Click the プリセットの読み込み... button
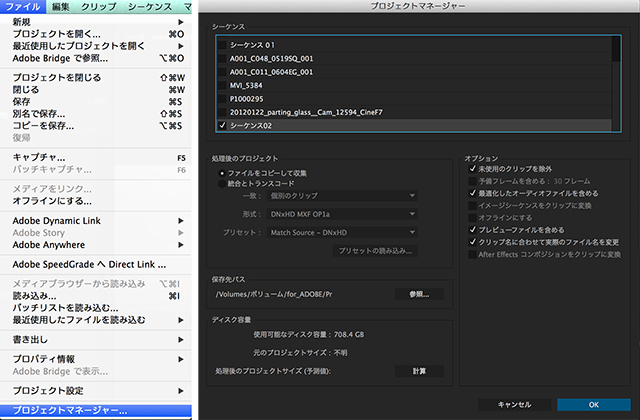Viewport: 640px width, 420px height. pyautogui.click(x=376, y=251)
